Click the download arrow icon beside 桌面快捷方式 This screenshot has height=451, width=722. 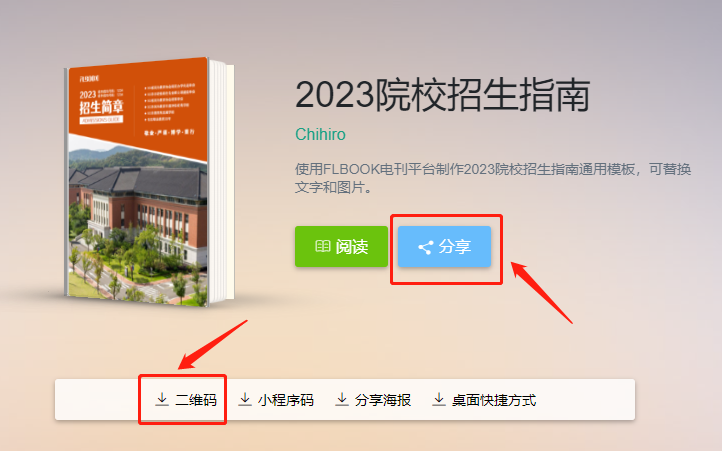(439, 399)
